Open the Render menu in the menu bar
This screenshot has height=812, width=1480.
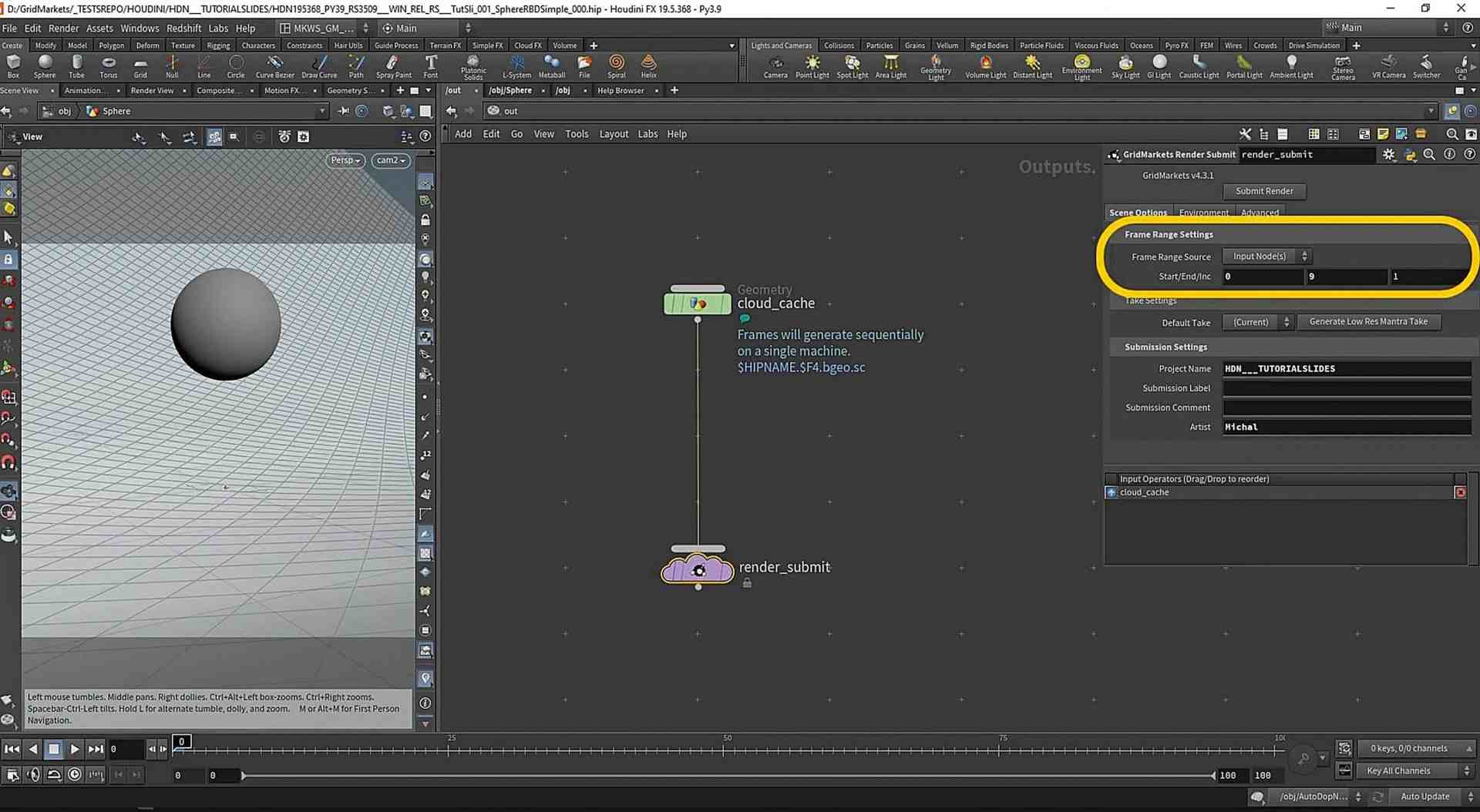tap(63, 28)
